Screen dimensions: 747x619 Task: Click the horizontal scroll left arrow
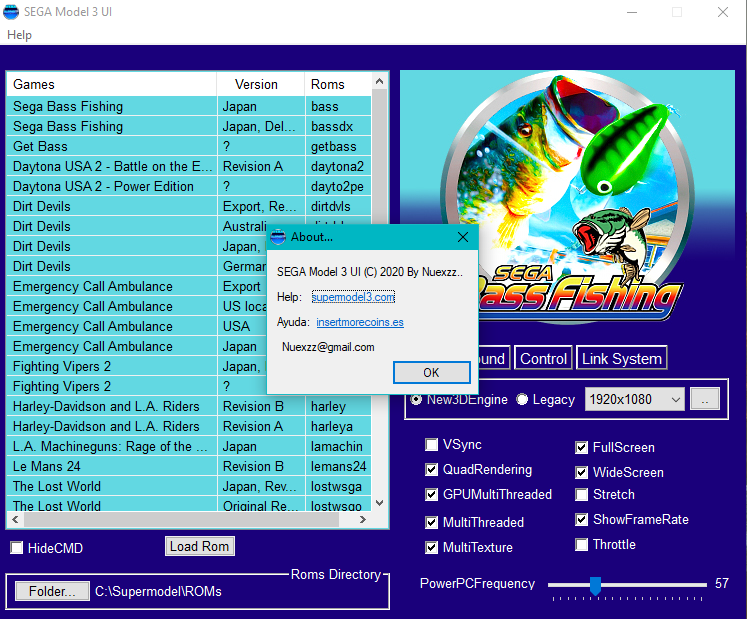point(16,519)
